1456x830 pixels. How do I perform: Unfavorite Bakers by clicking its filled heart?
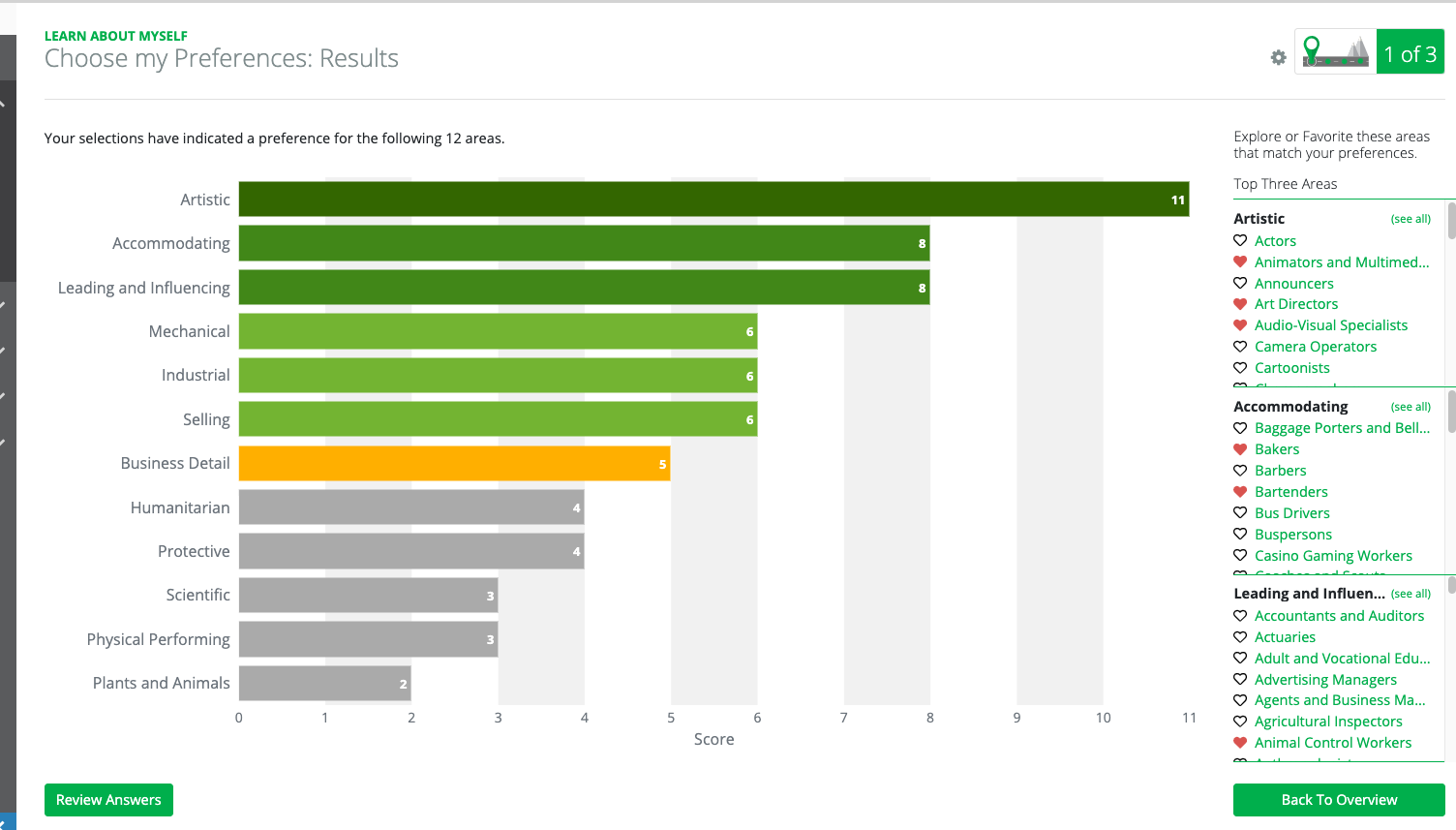[x=1241, y=448]
